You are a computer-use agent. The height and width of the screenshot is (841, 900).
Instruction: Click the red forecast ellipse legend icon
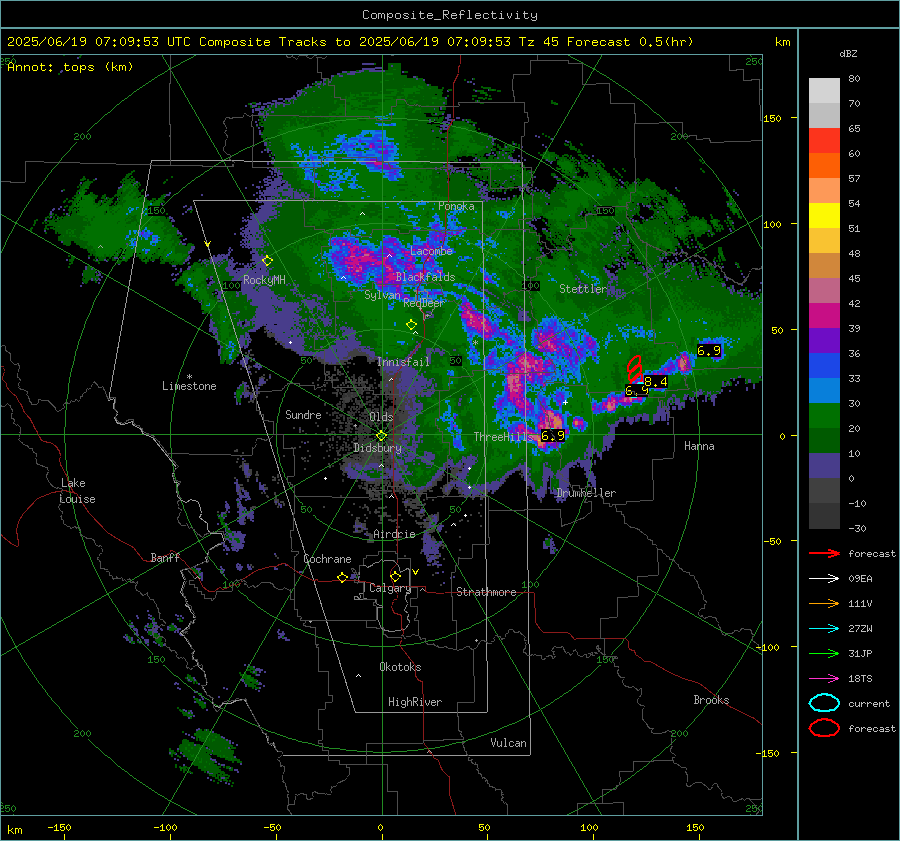[824, 728]
